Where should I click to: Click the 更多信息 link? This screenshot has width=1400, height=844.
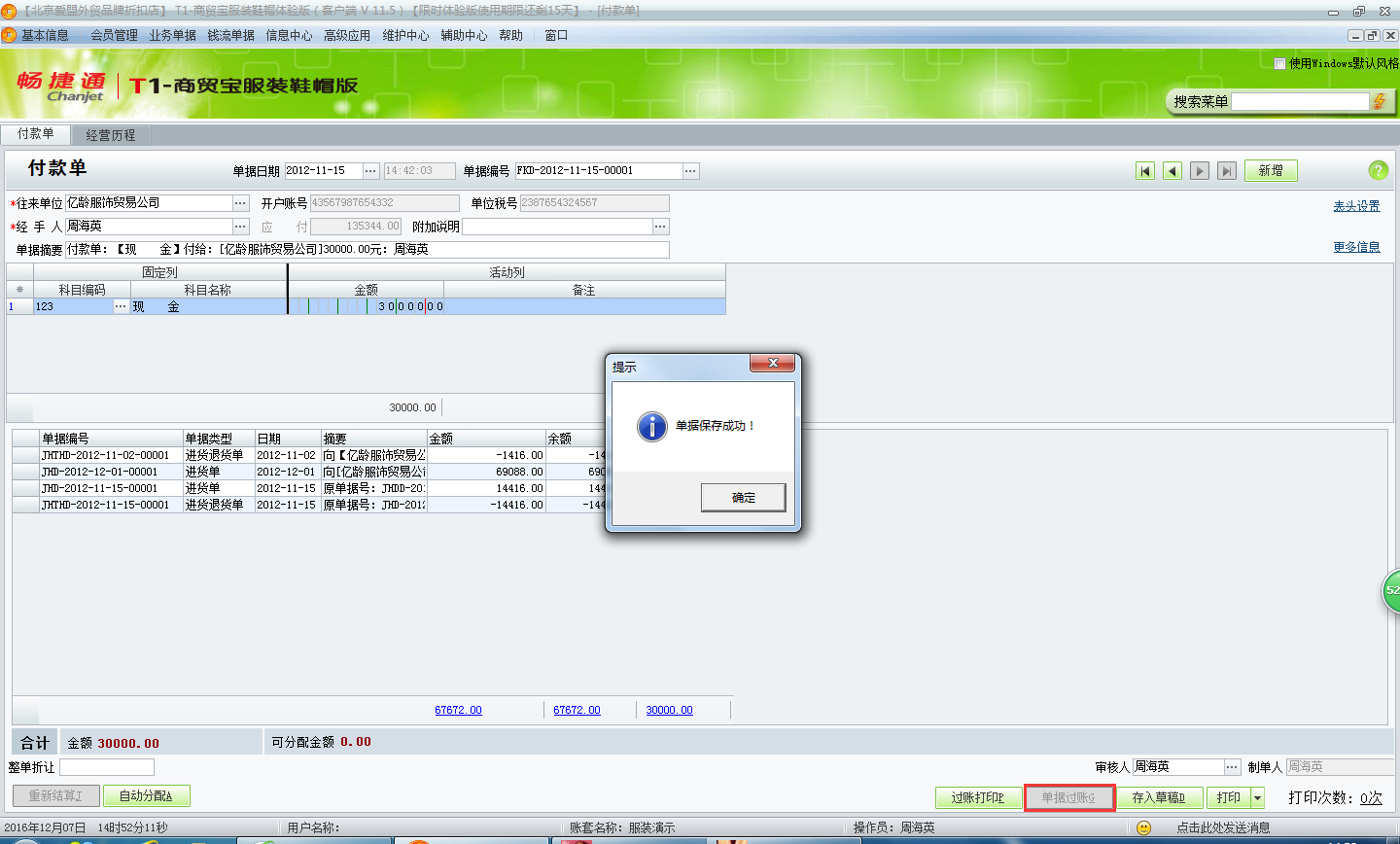[x=1356, y=247]
